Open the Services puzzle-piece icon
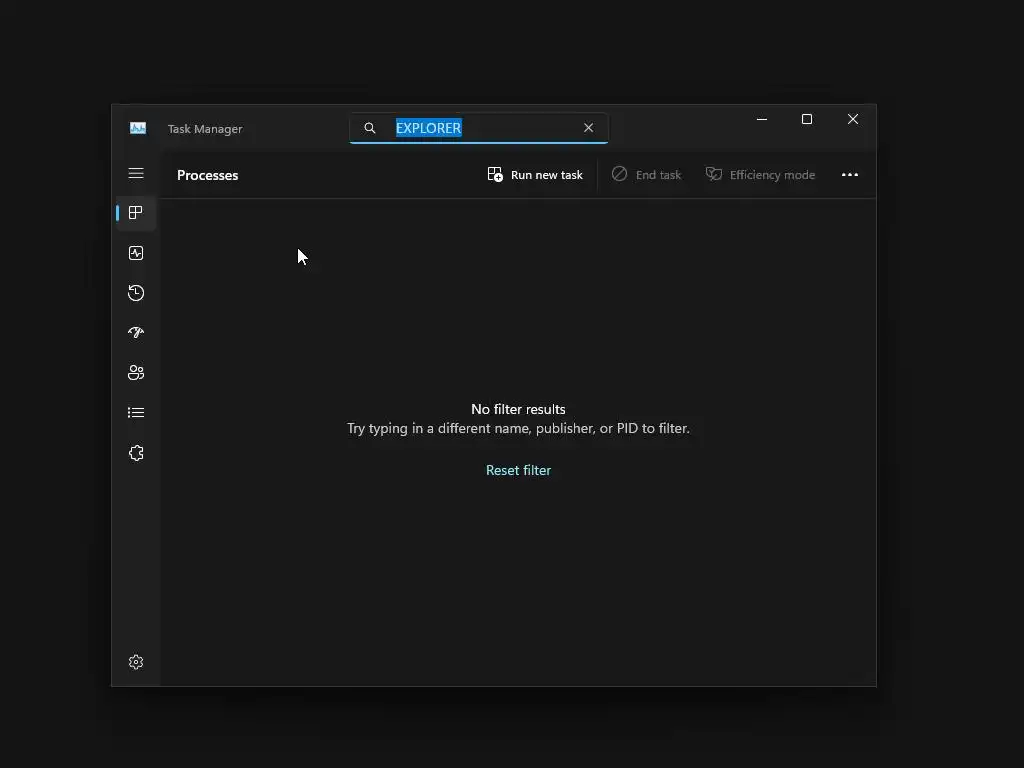 pos(136,453)
